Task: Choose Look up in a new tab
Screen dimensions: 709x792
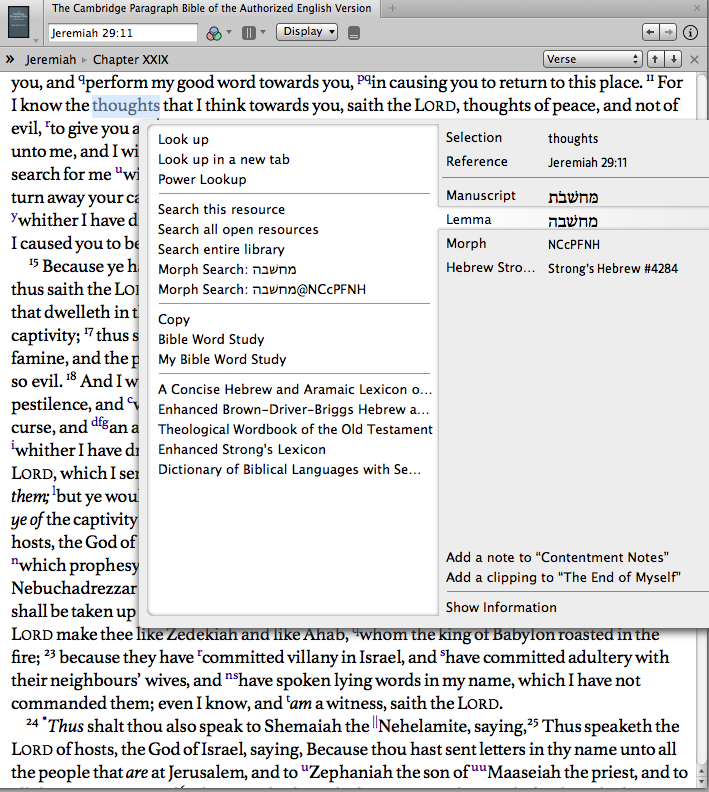Action: (x=224, y=160)
